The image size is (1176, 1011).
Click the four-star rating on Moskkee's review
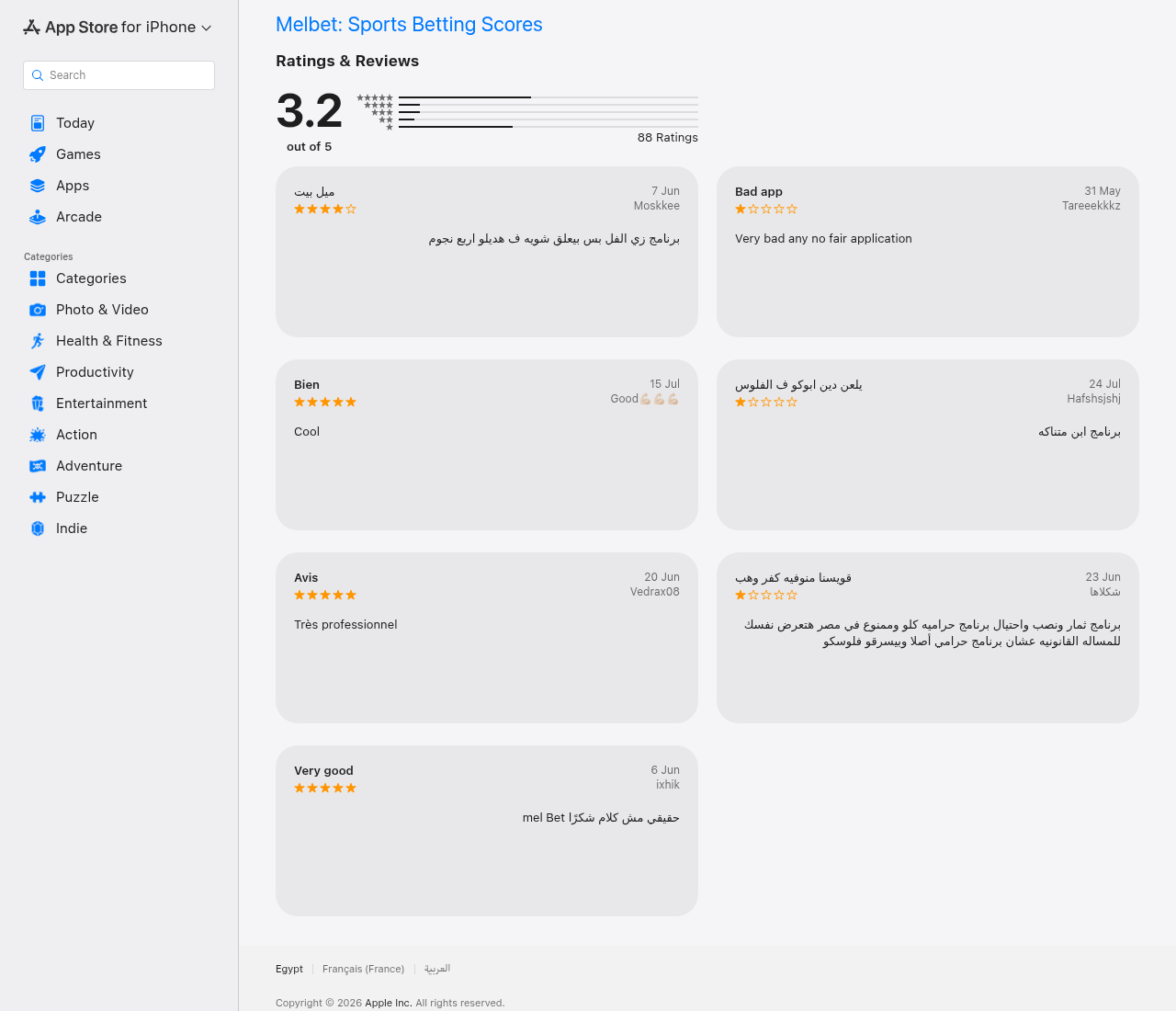(325, 210)
